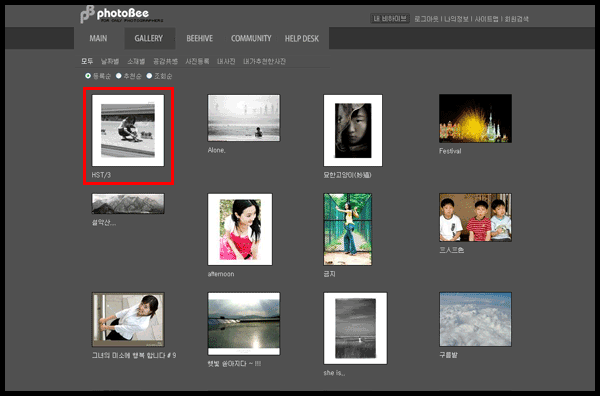
Task: Open the HST/3 photo thumbnail
Action: click(x=128, y=130)
